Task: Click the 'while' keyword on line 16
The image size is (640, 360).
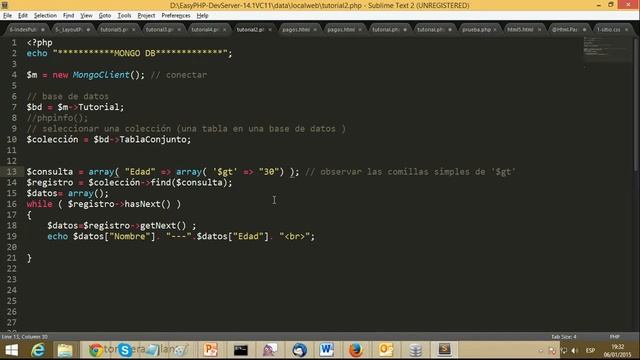Action: (x=40, y=204)
